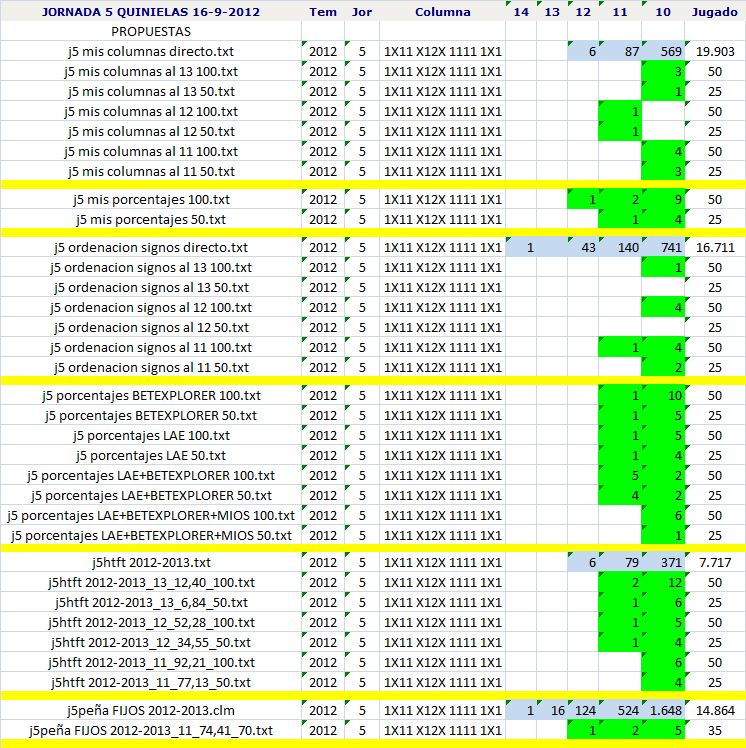The width and height of the screenshot is (746, 748).
Task: Select the blue '569' cell
Action: click(x=663, y=52)
